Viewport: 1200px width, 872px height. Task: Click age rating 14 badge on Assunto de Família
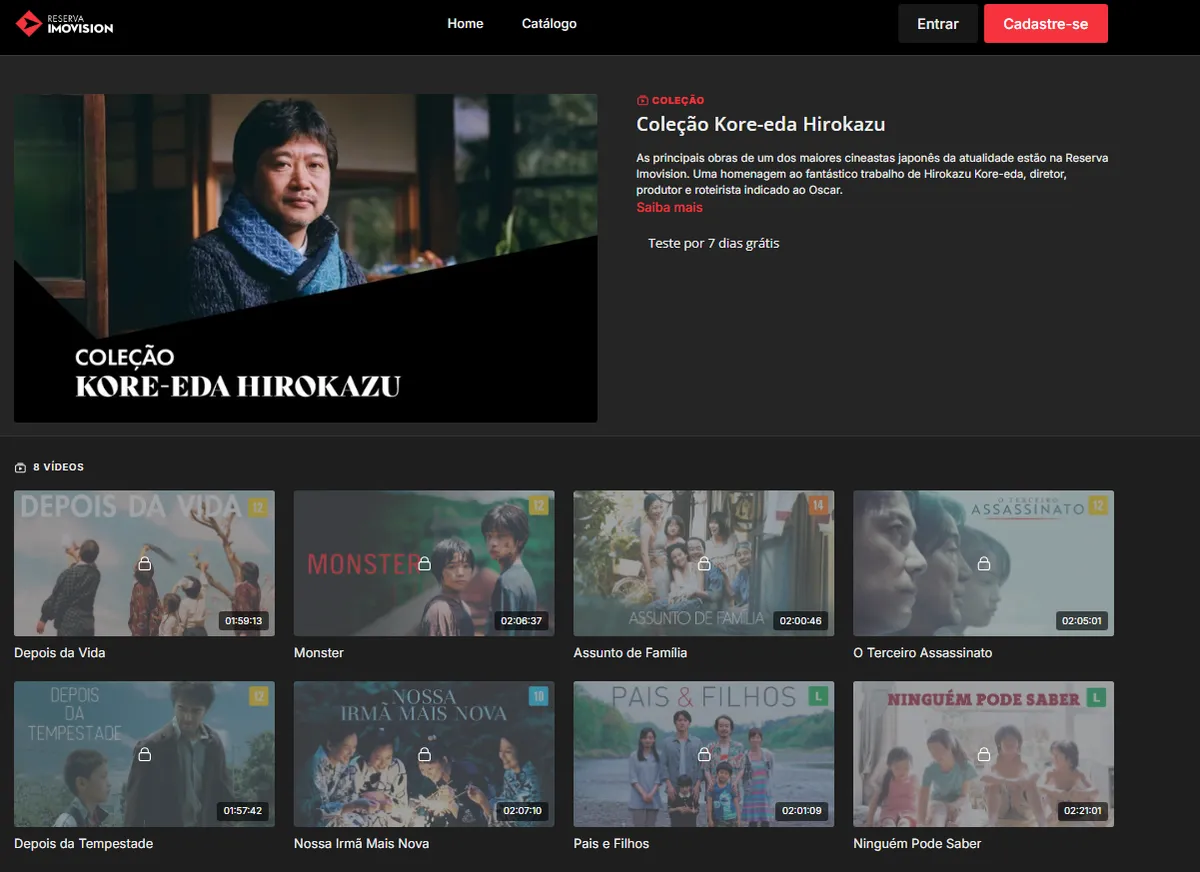(x=819, y=507)
